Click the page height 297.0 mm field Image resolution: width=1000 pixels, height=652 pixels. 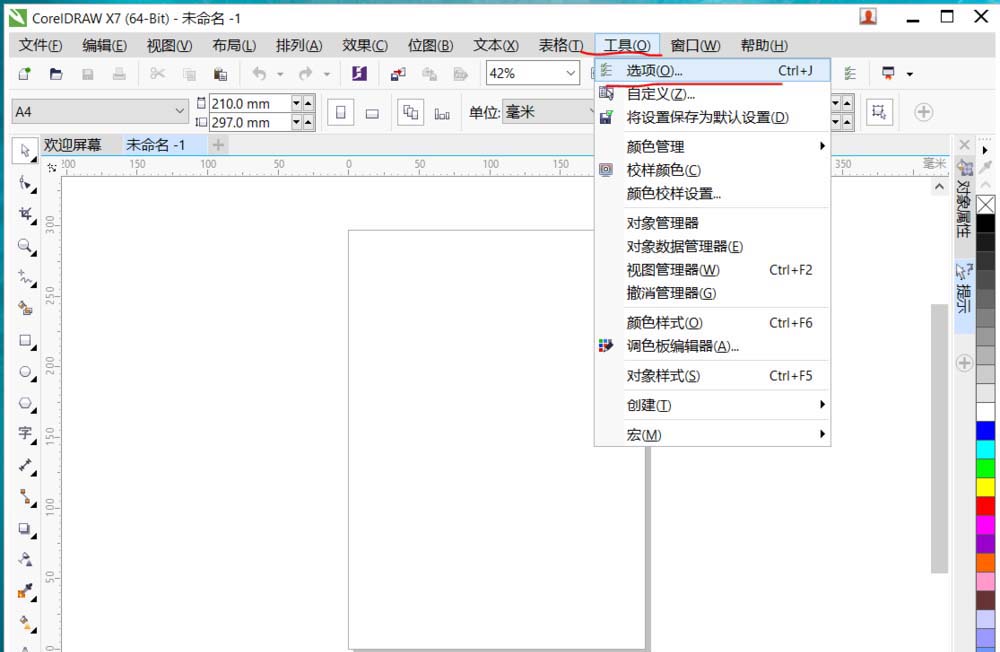pyautogui.click(x=249, y=122)
